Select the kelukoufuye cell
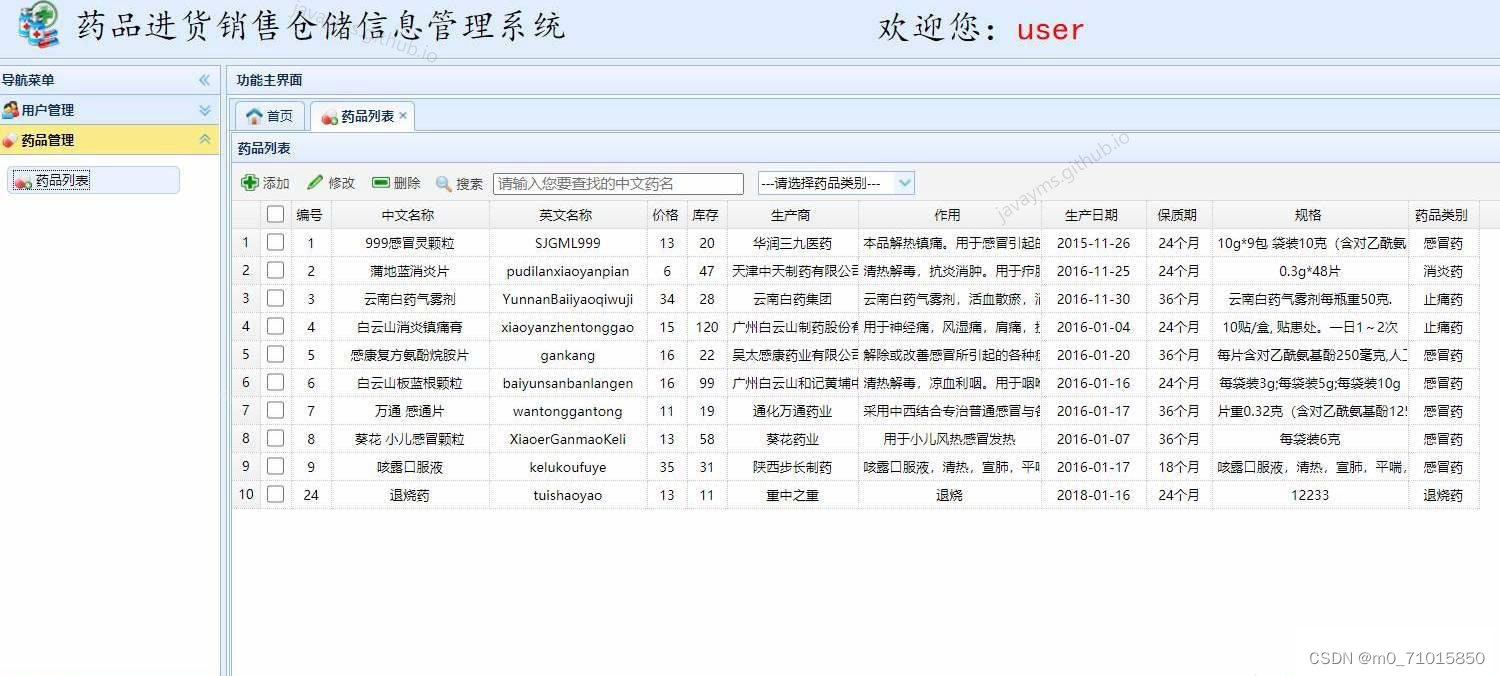The image size is (1500, 676). (567, 467)
